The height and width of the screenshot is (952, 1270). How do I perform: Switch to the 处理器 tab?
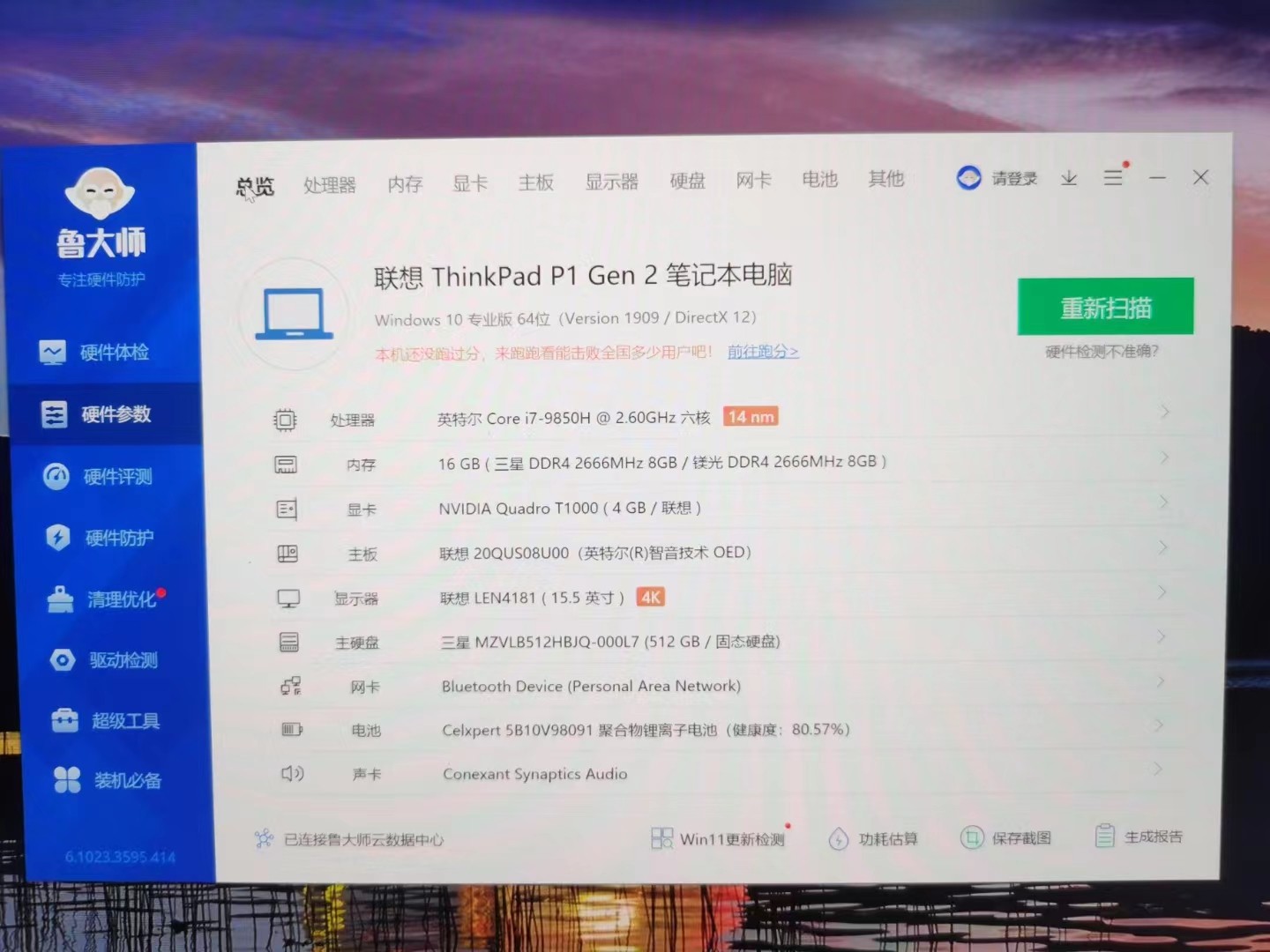[329, 185]
